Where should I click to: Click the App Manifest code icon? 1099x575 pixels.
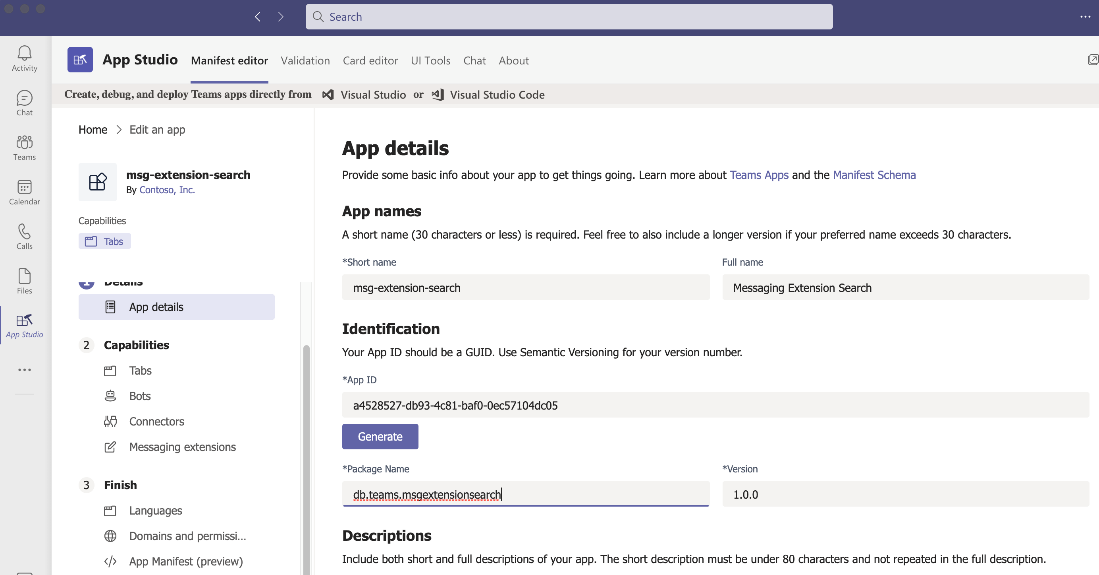pos(110,562)
